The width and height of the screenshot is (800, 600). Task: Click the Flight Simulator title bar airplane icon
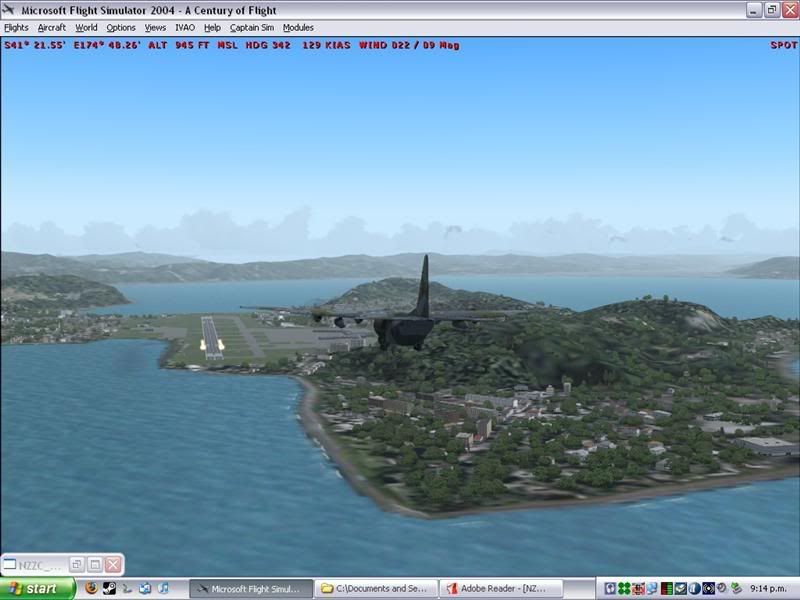[x=11, y=10]
